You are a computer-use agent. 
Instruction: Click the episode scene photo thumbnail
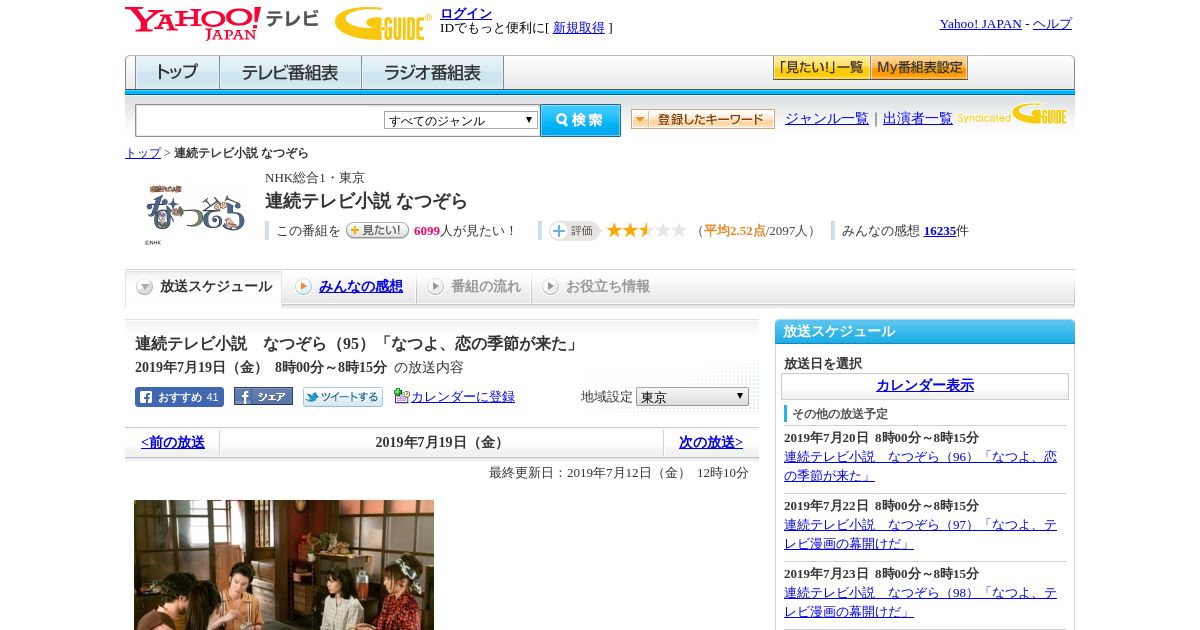point(284,565)
